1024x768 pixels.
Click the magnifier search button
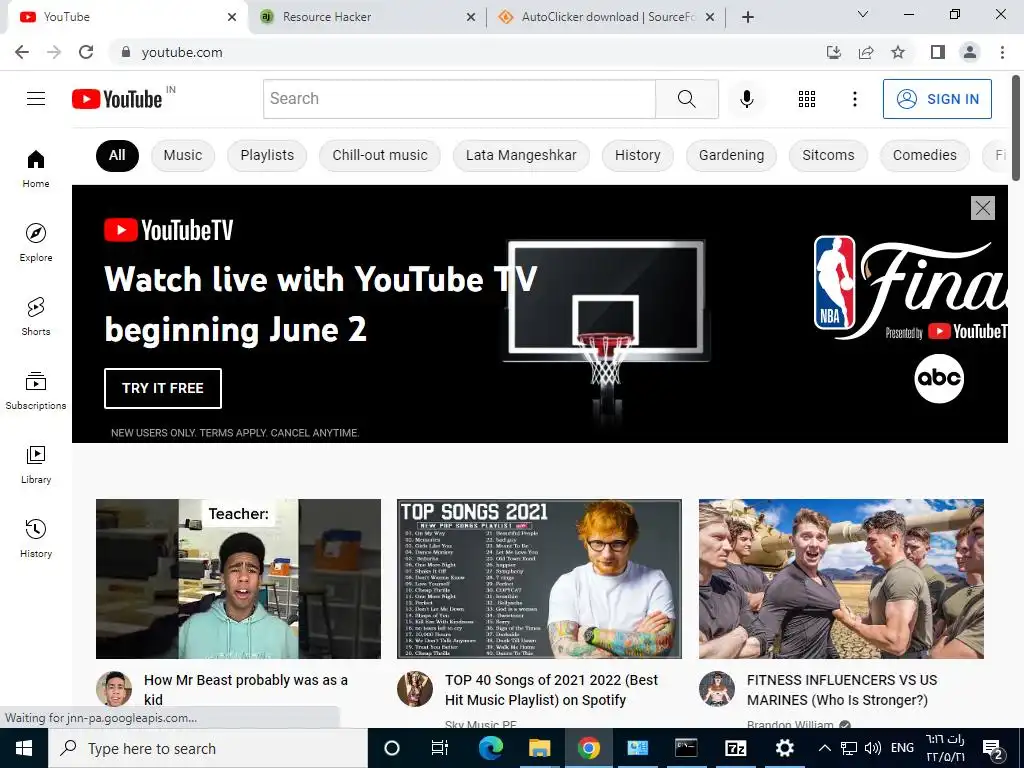coord(686,99)
